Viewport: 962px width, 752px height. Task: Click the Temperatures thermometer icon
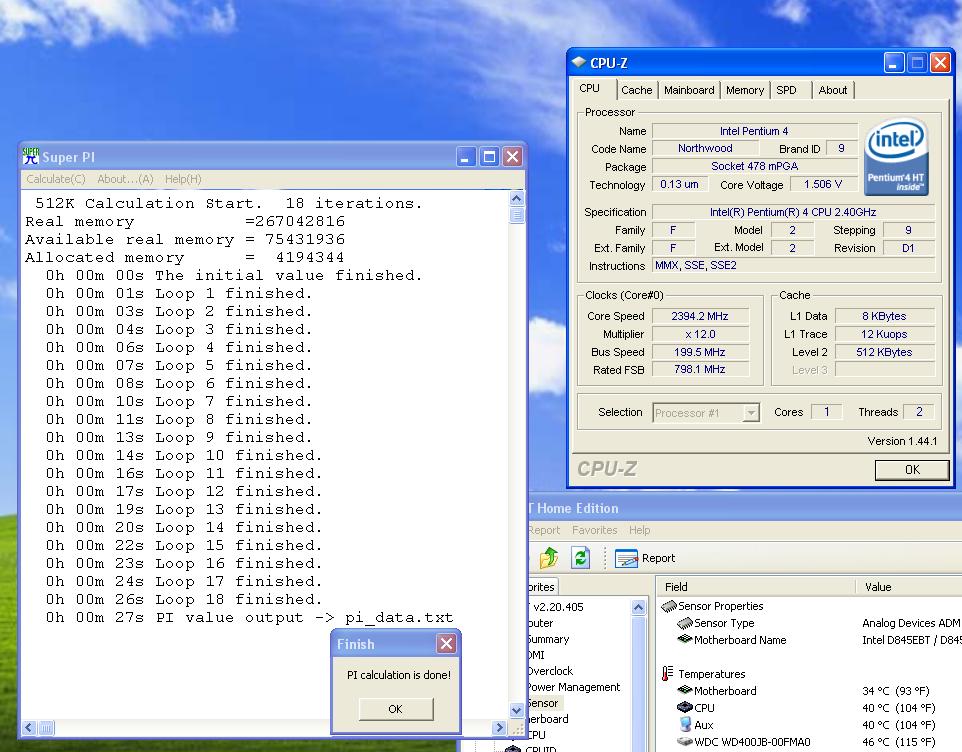click(668, 674)
